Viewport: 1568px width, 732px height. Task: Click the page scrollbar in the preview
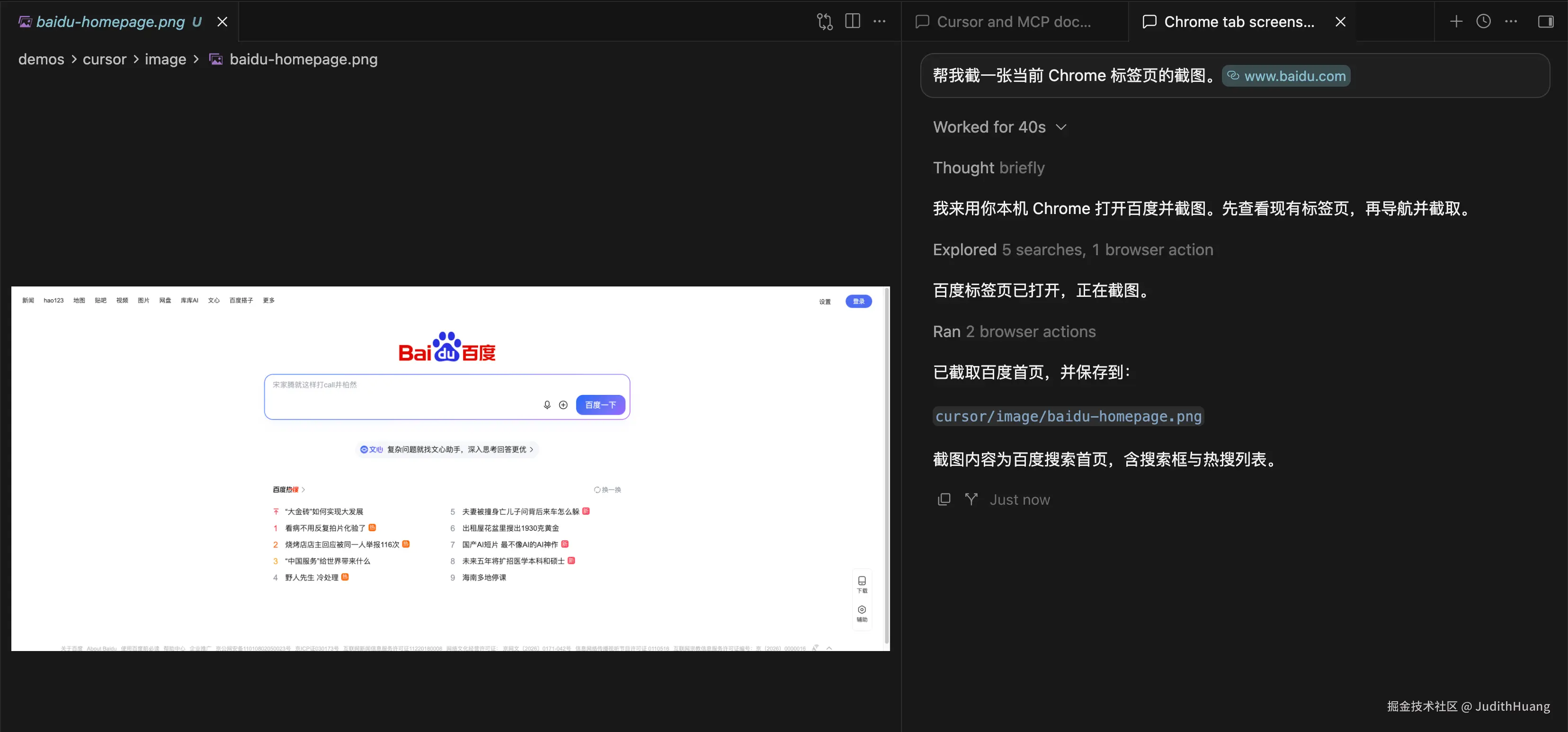click(887, 466)
